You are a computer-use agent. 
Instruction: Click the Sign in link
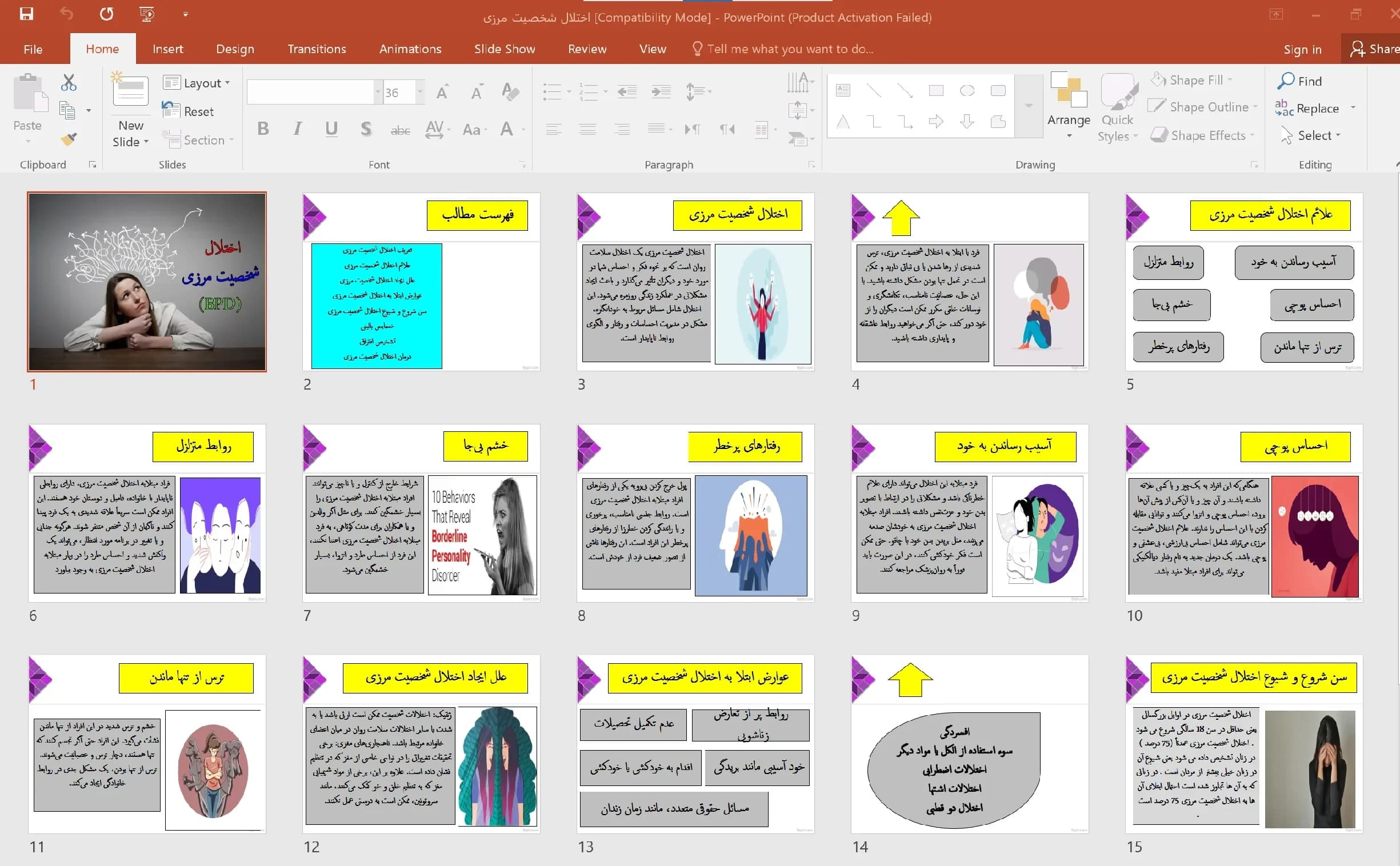tap(1302, 50)
